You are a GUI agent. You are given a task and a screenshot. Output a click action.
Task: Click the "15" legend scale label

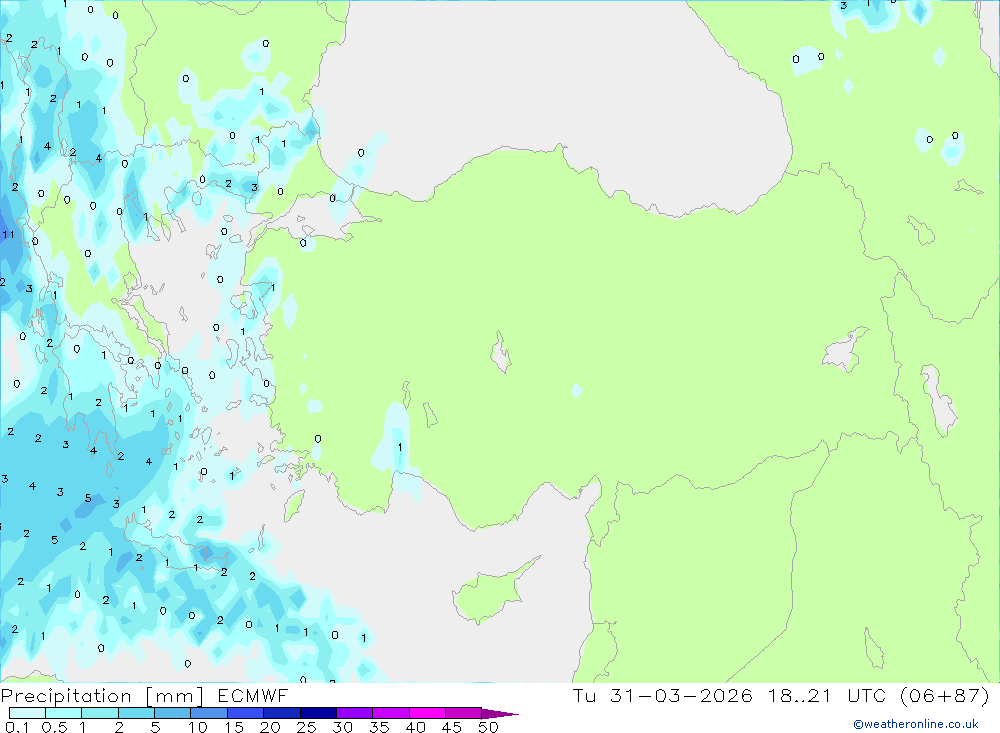(234, 727)
